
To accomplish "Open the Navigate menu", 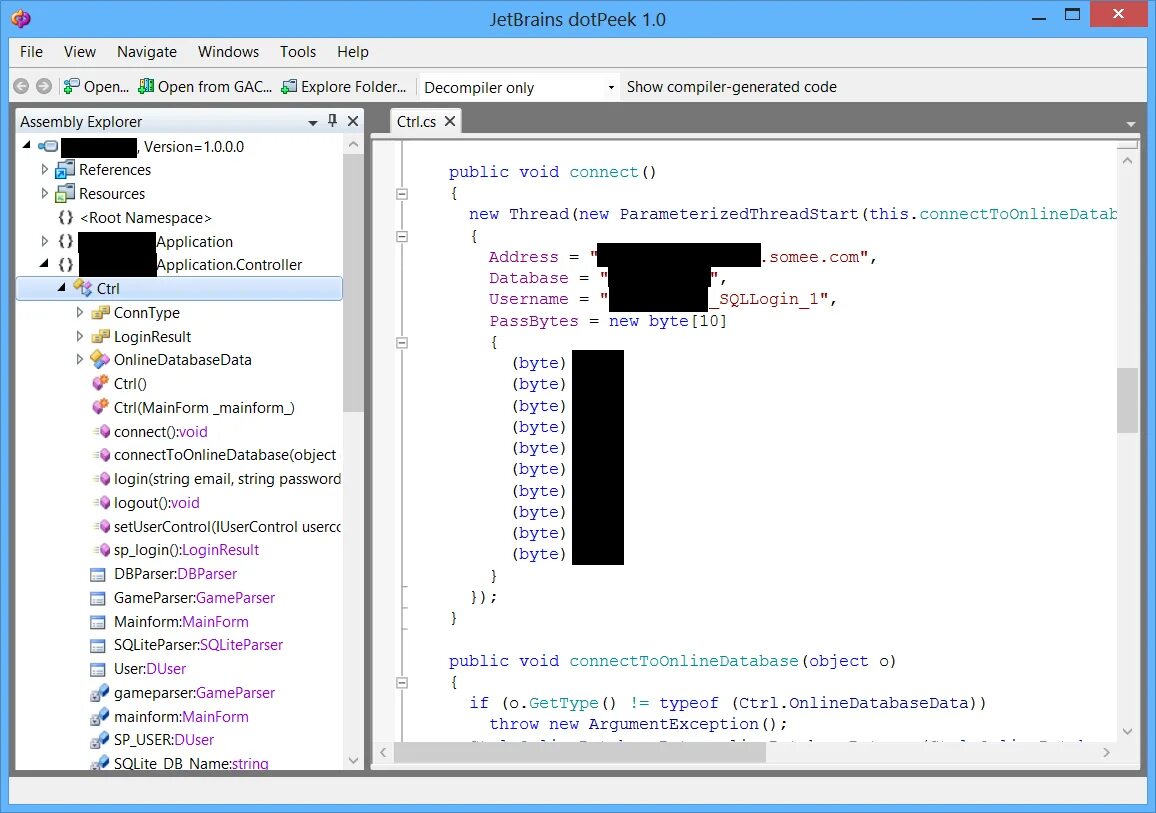I will point(147,52).
